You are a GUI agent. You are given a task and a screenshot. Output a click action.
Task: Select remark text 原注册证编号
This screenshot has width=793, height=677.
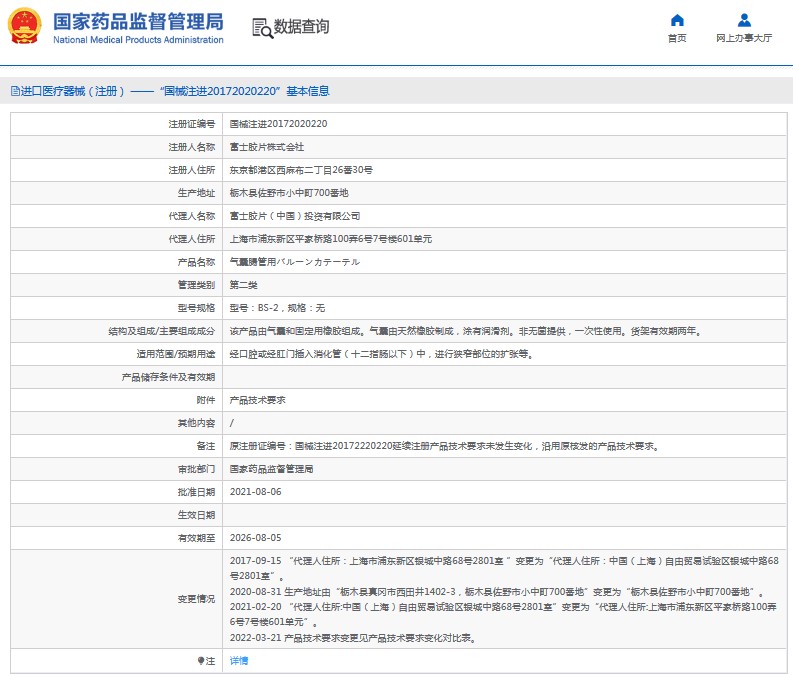point(444,446)
